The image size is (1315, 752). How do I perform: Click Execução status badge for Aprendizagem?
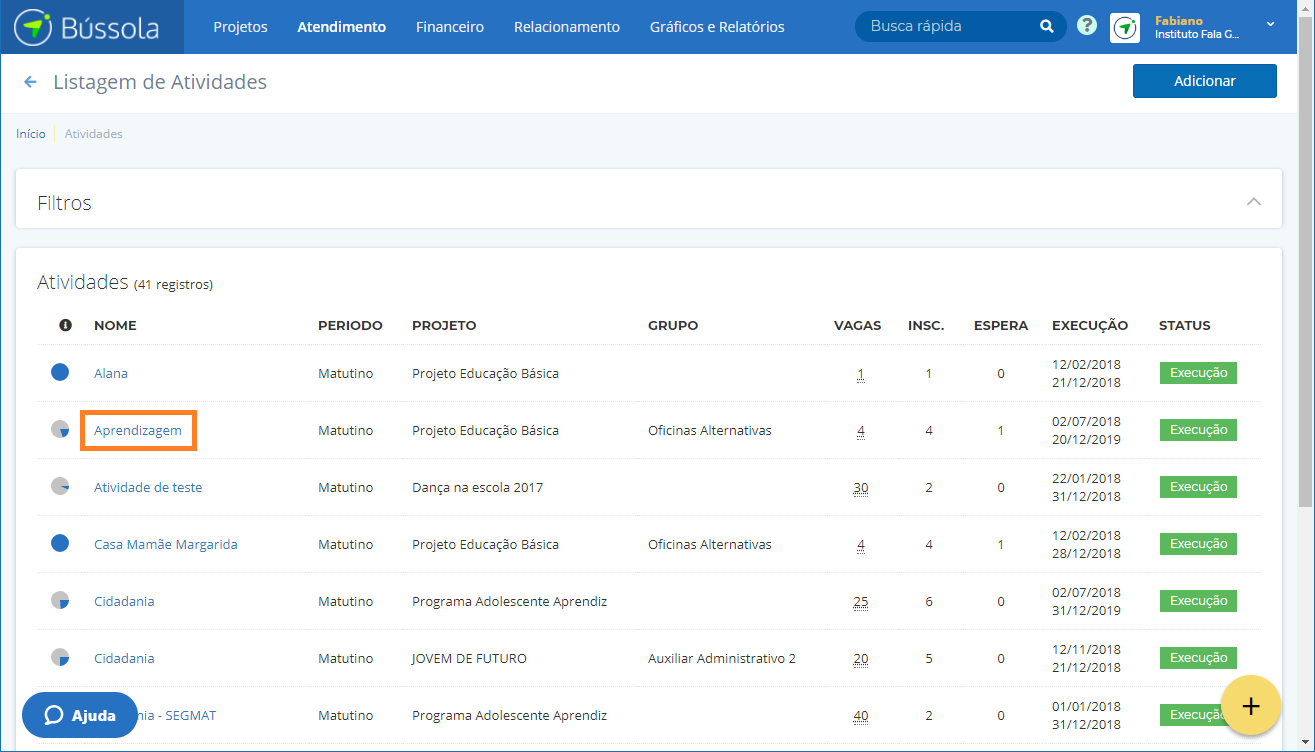tap(1198, 429)
